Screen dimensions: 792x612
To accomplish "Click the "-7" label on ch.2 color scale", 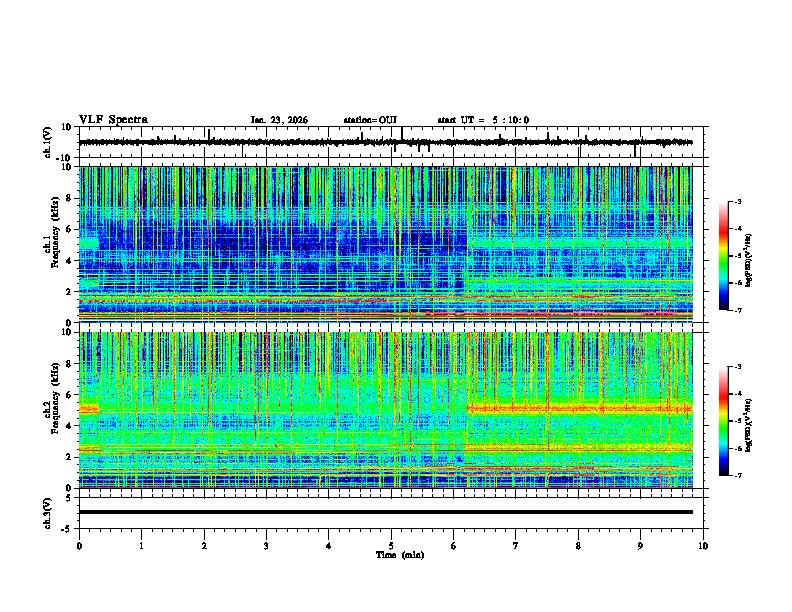I will click(737, 475).
